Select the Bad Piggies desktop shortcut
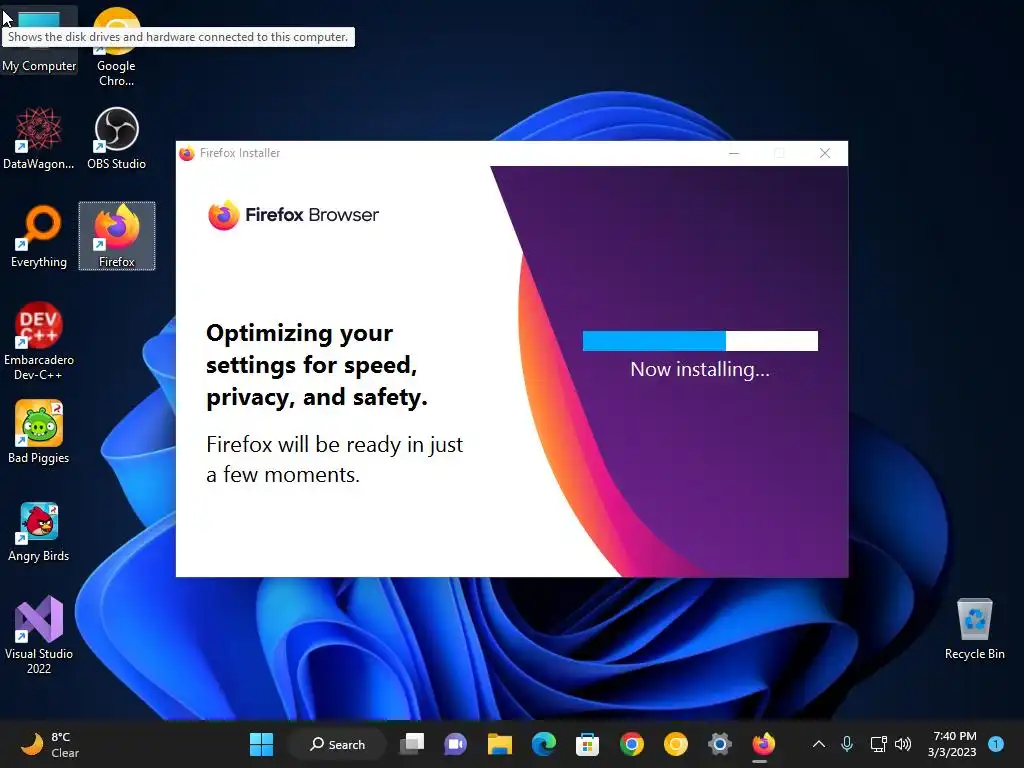Image resolution: width=1024 pixels, height=768 pixels. 39,432
